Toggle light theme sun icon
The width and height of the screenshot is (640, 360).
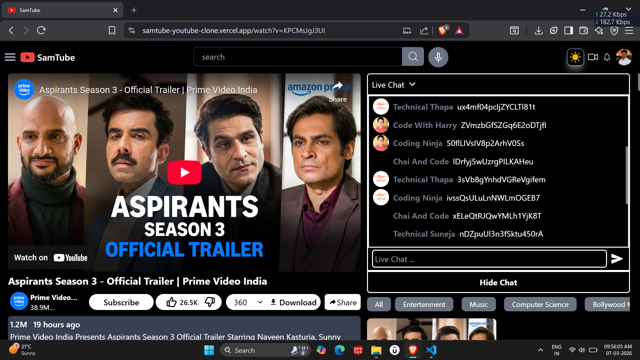tap(575, 57)
